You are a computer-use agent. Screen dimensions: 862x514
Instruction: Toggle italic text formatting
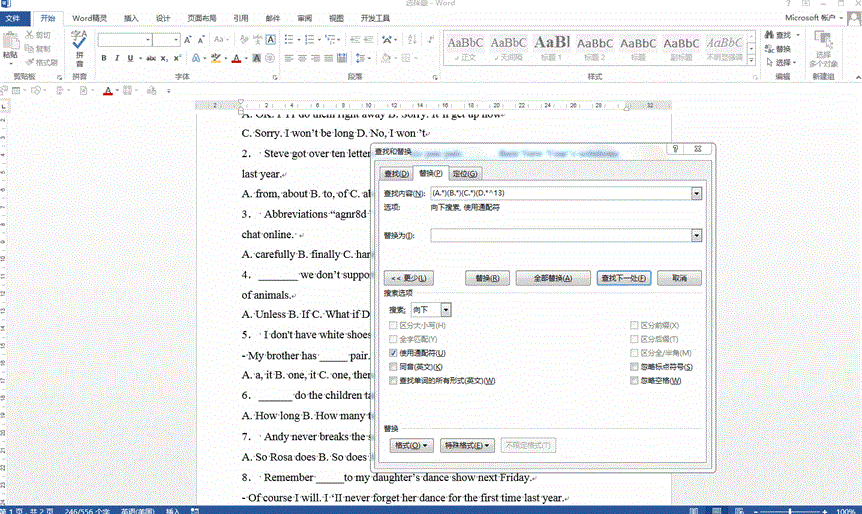pyautogui.click(x=117, y=59)
